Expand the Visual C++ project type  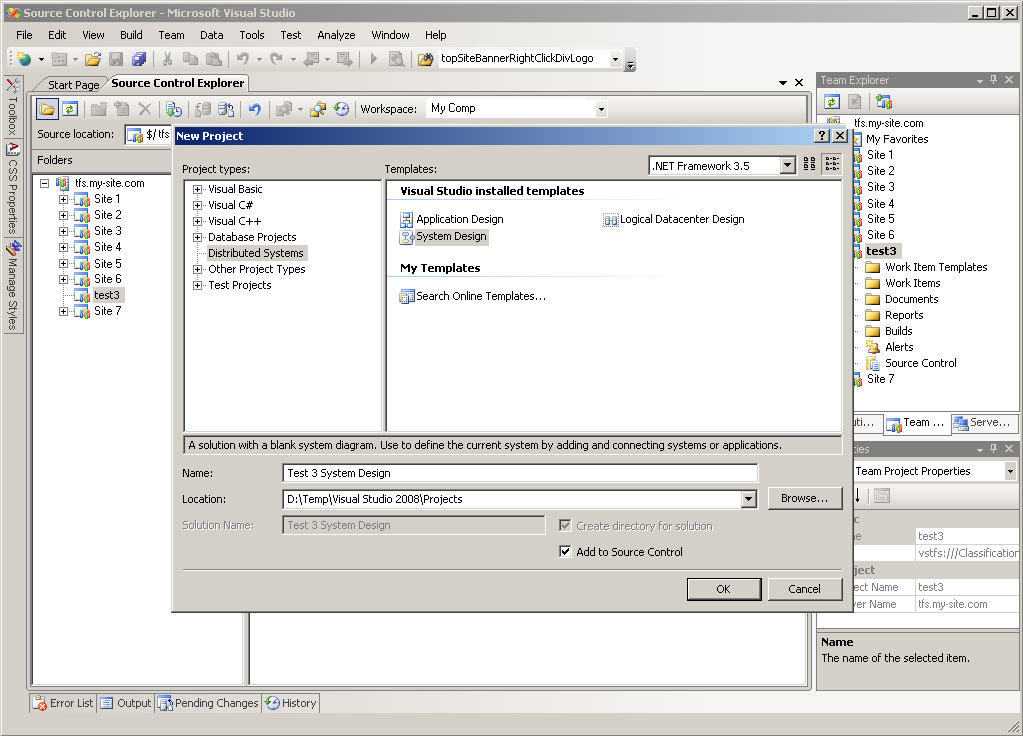coord(197,221)
